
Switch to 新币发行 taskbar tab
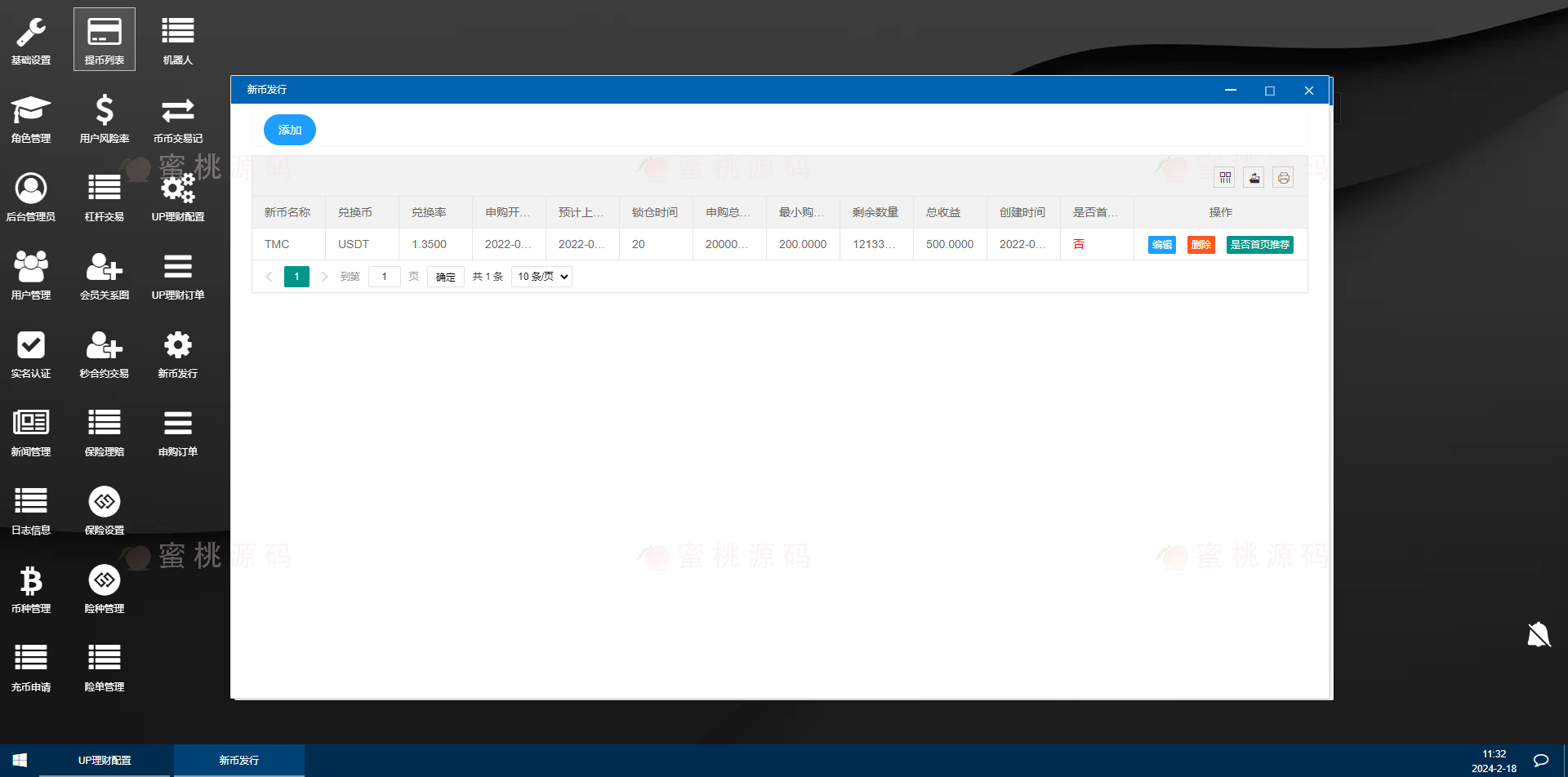238,760
